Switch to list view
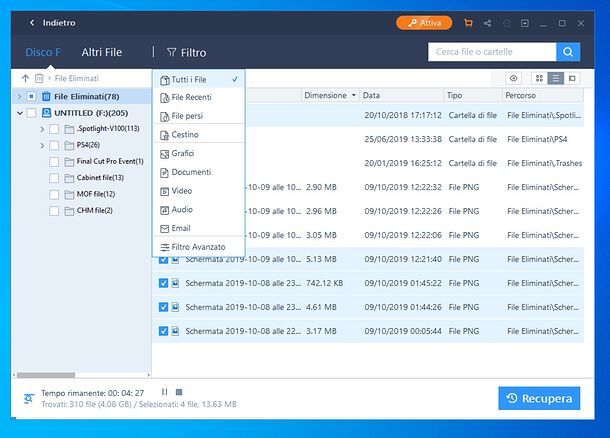Image resolution: width=610 pixels, height=438 pixels. 556,78
